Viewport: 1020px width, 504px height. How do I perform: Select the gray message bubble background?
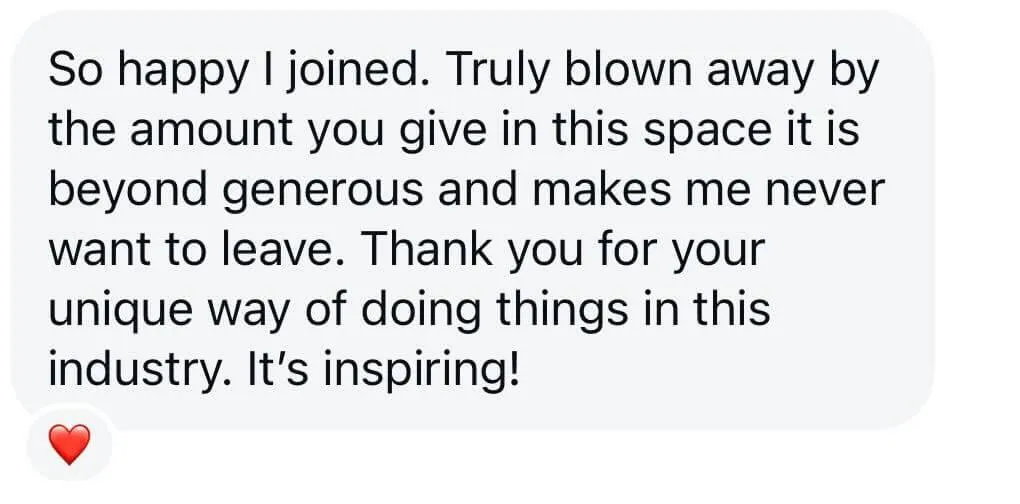click(x=473, y=220)
